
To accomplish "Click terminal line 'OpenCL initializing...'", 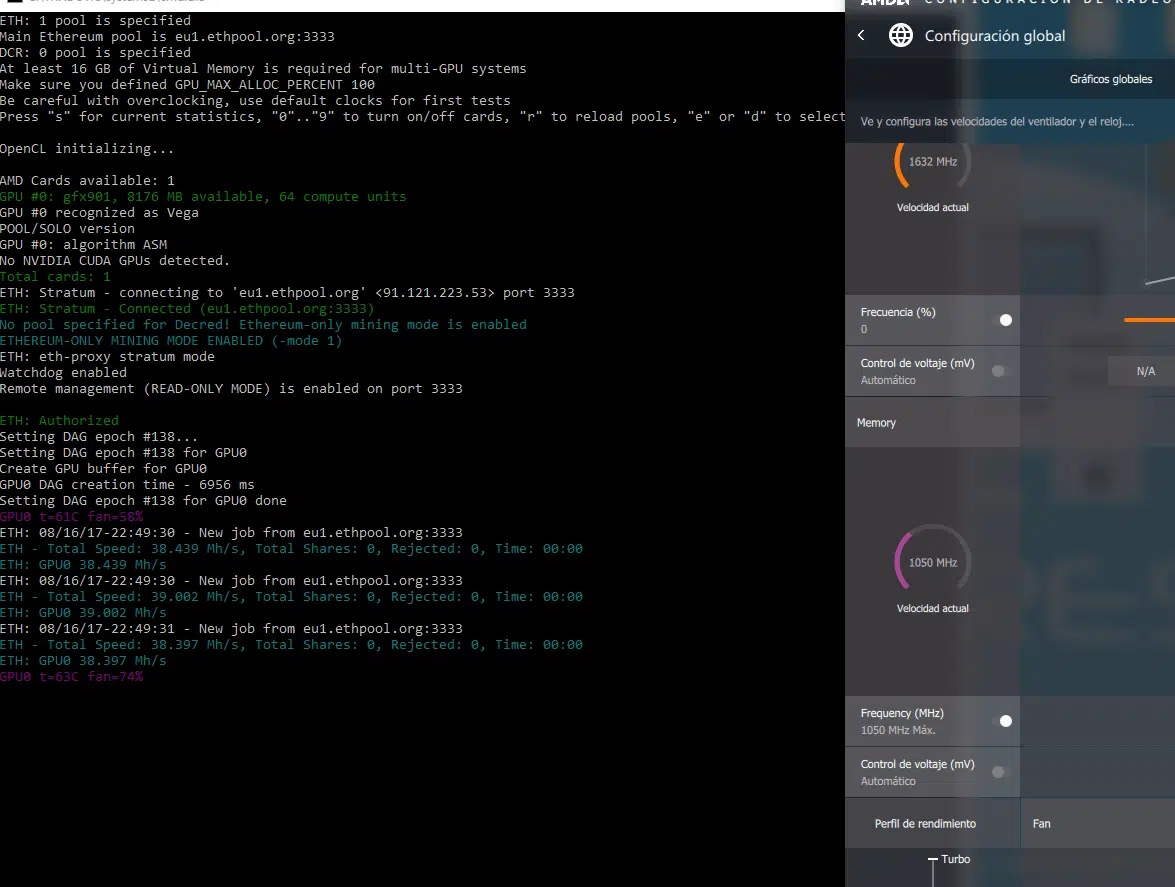I will tap(87, 148).
